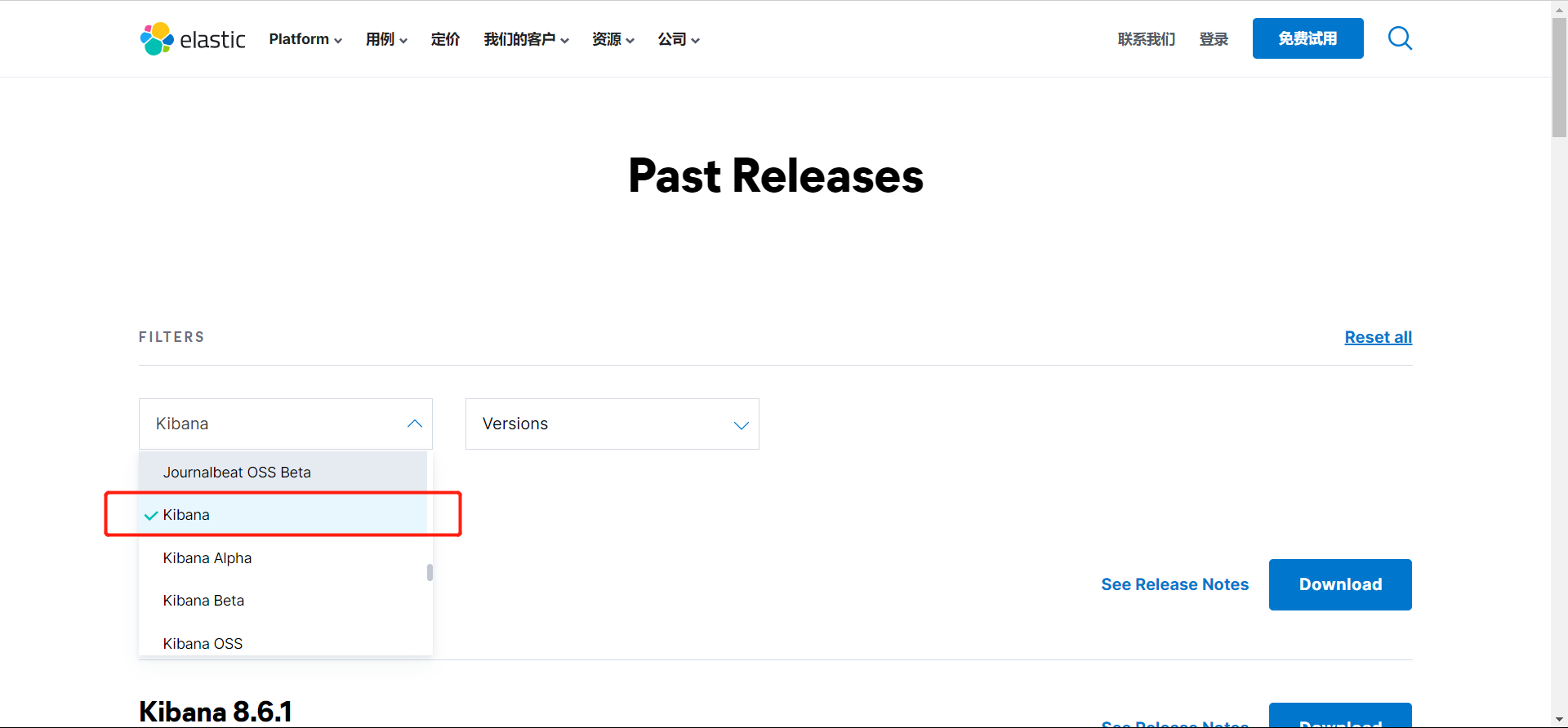Click the Elastic logo
This screenshot has height=728, width=1568.
[x=193, y=39]
